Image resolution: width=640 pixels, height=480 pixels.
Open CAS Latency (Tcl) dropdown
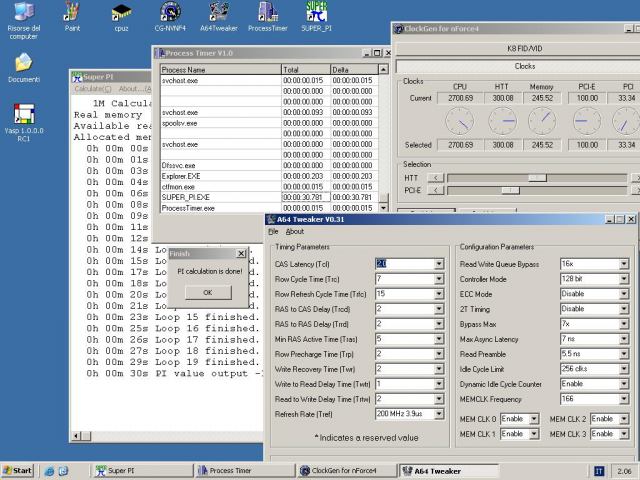pos(439,264)
